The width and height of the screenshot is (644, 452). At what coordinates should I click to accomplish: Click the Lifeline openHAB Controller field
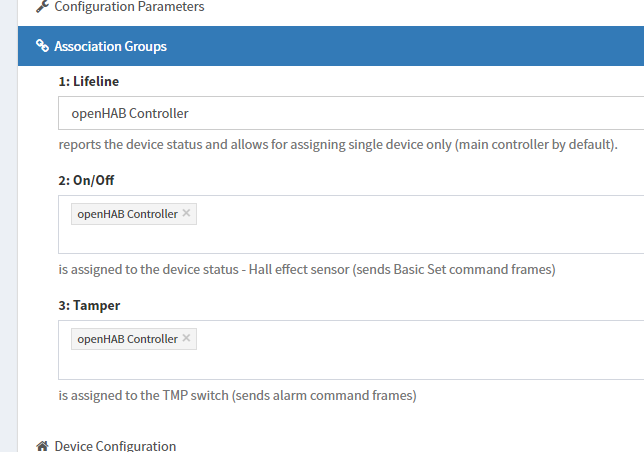(x=350, y=113)
